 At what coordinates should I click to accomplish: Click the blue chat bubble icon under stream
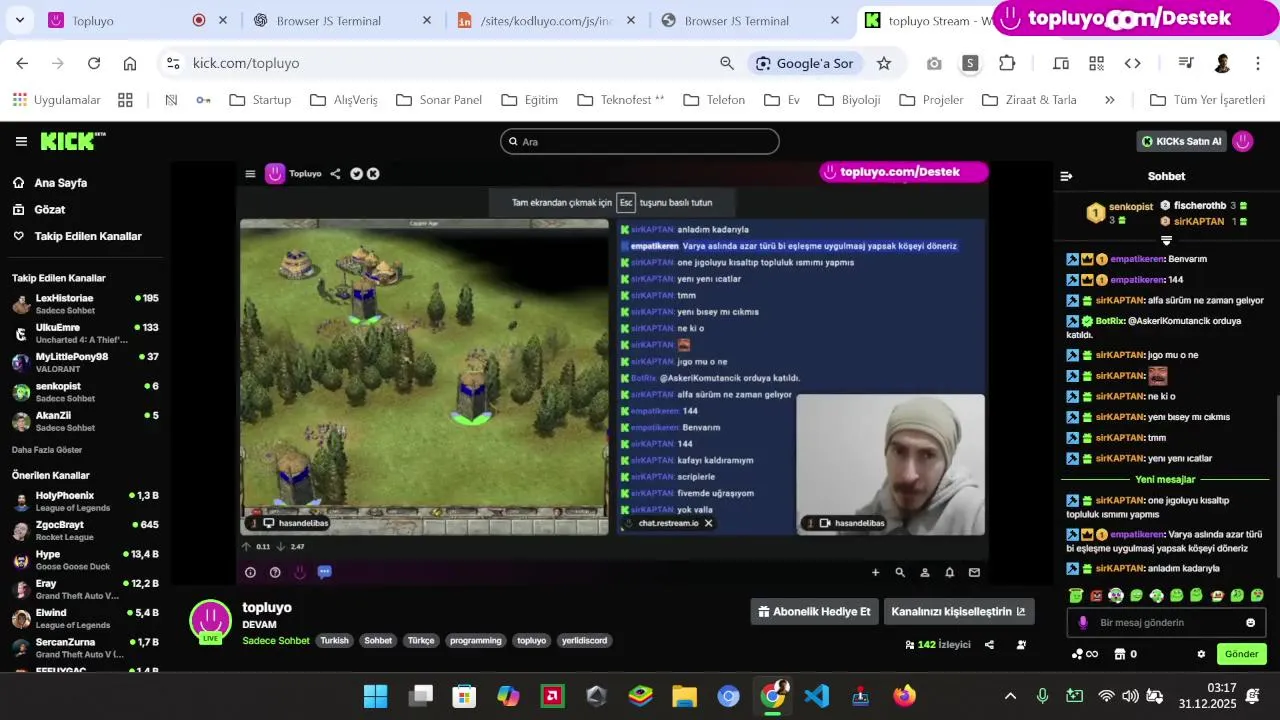pyautogui.click(x=324, y=572)
